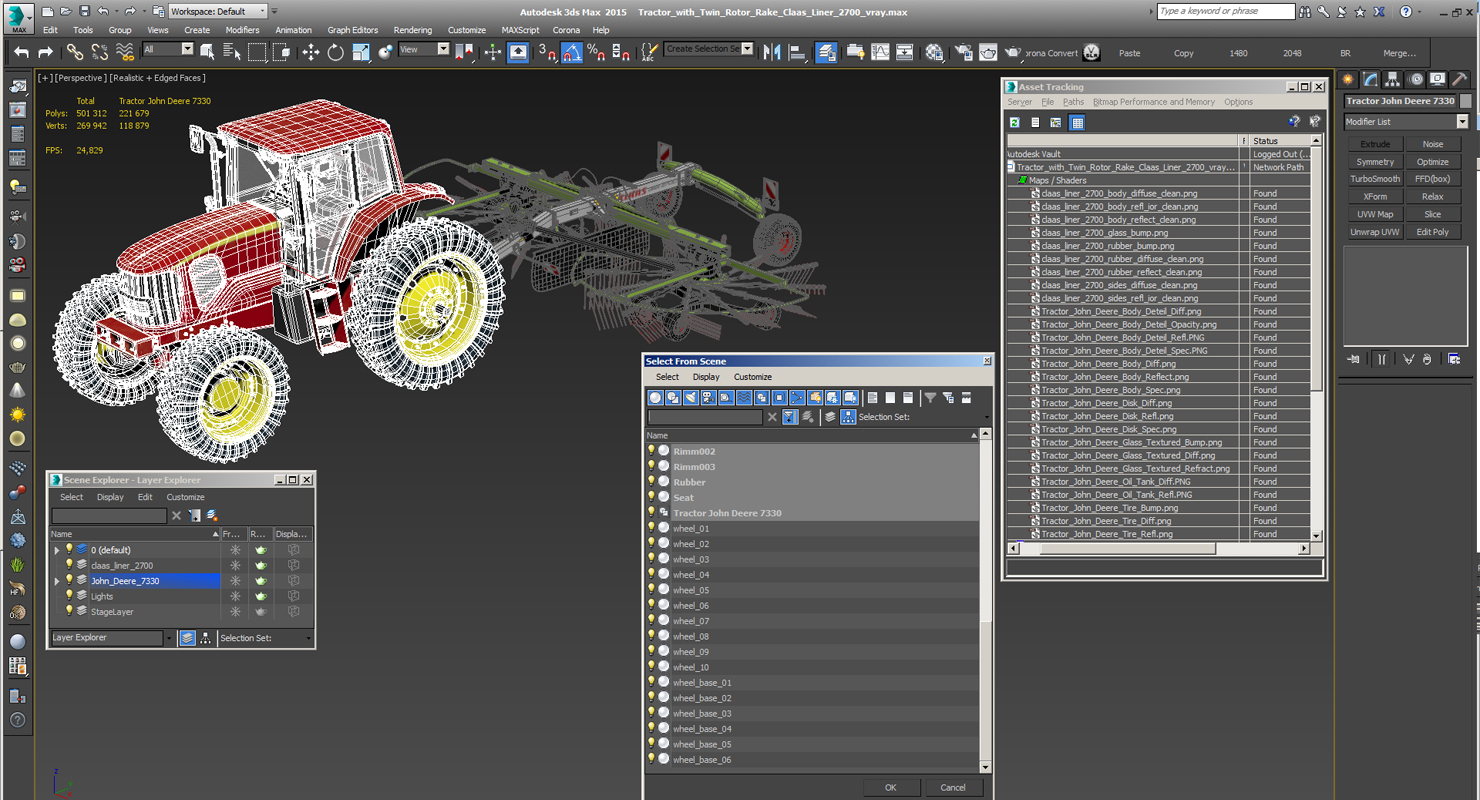Click the Symmetry modifier button
Image resolution: width=1480 pixels, height=800 pixels.
pos(1375,162)
